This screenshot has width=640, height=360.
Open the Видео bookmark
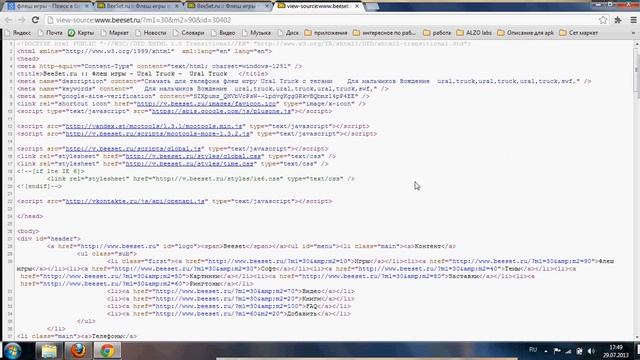pyautogui.click(x=223, y=33)
